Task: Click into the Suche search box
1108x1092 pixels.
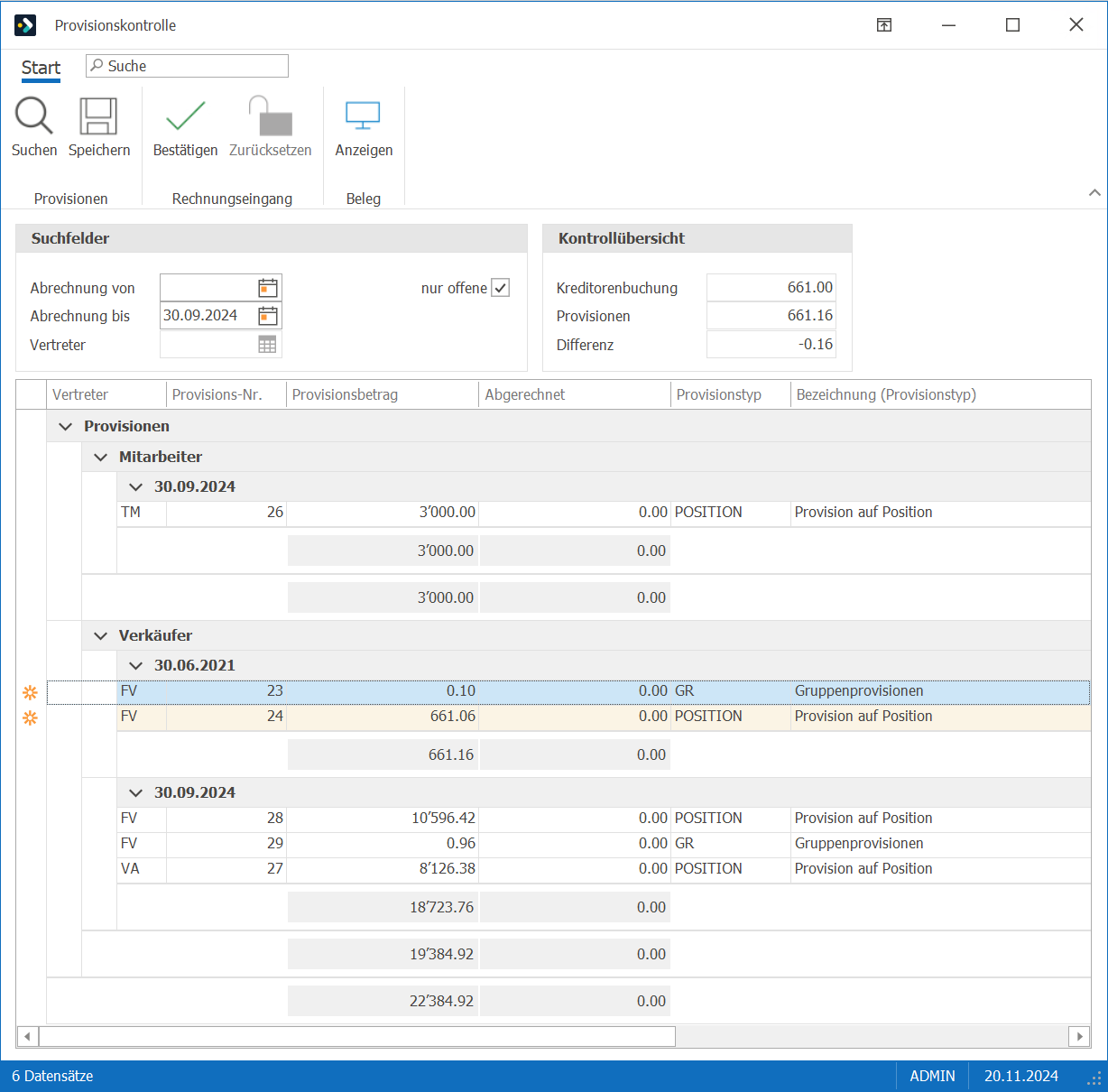Action: tap(188, 66)
